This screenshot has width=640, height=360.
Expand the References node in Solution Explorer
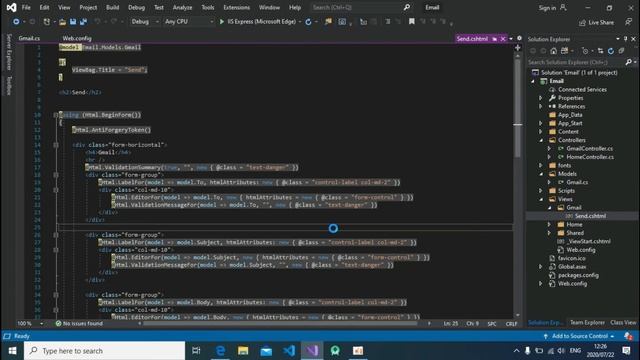click(x=540, y=107)
